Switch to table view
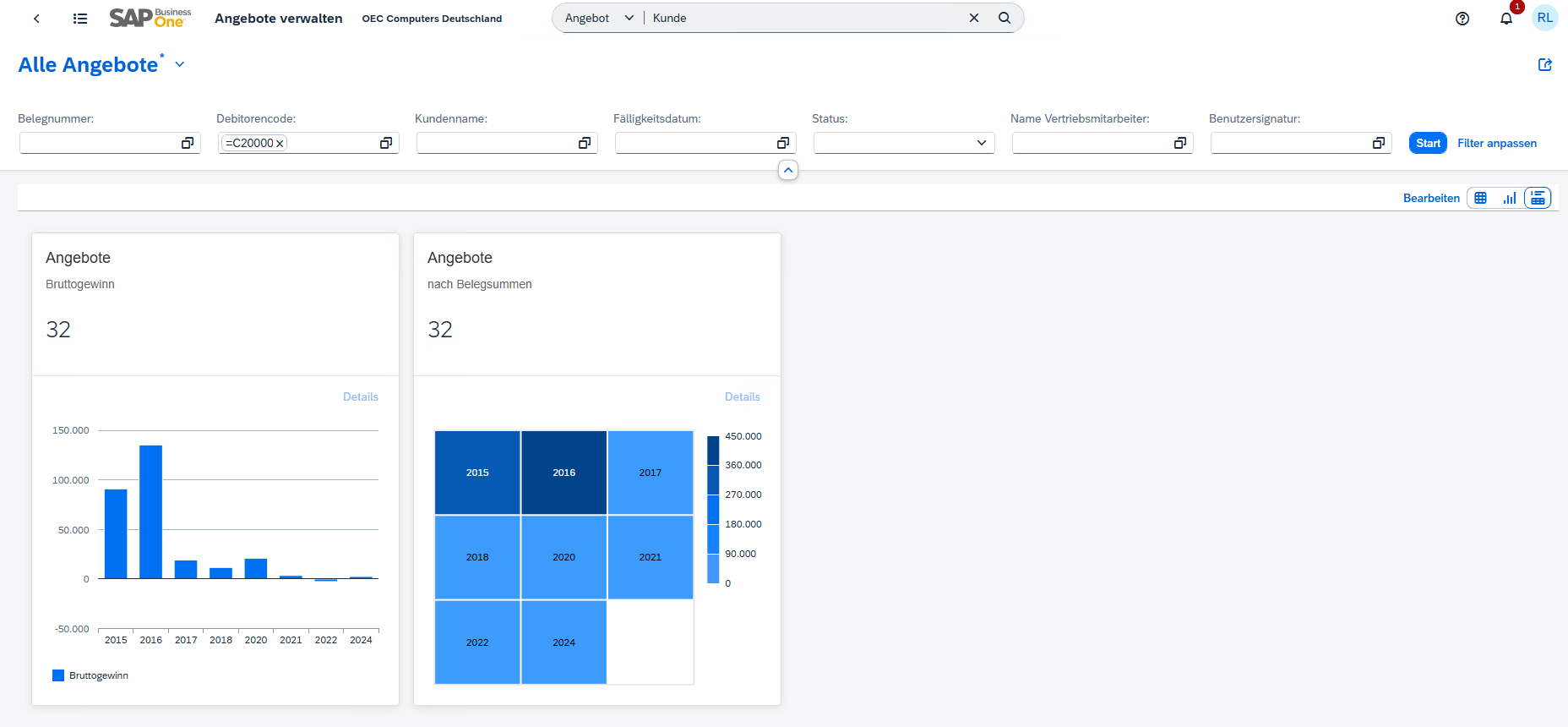 (1481, 198)
